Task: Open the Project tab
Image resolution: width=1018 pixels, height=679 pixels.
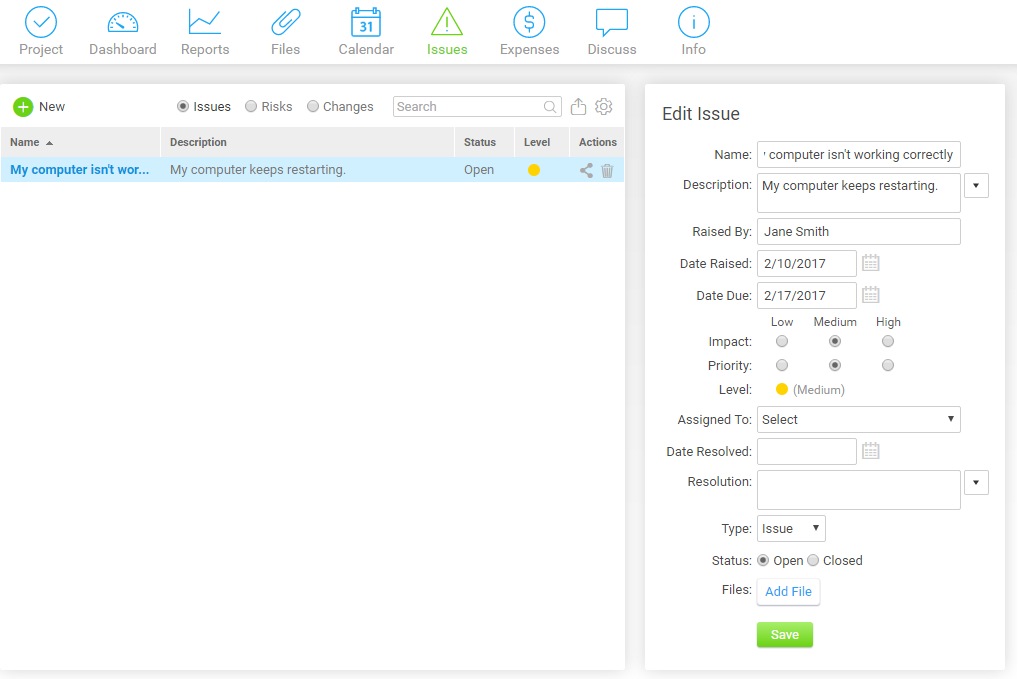Action: pyautogui.click(x=41, y=32)
